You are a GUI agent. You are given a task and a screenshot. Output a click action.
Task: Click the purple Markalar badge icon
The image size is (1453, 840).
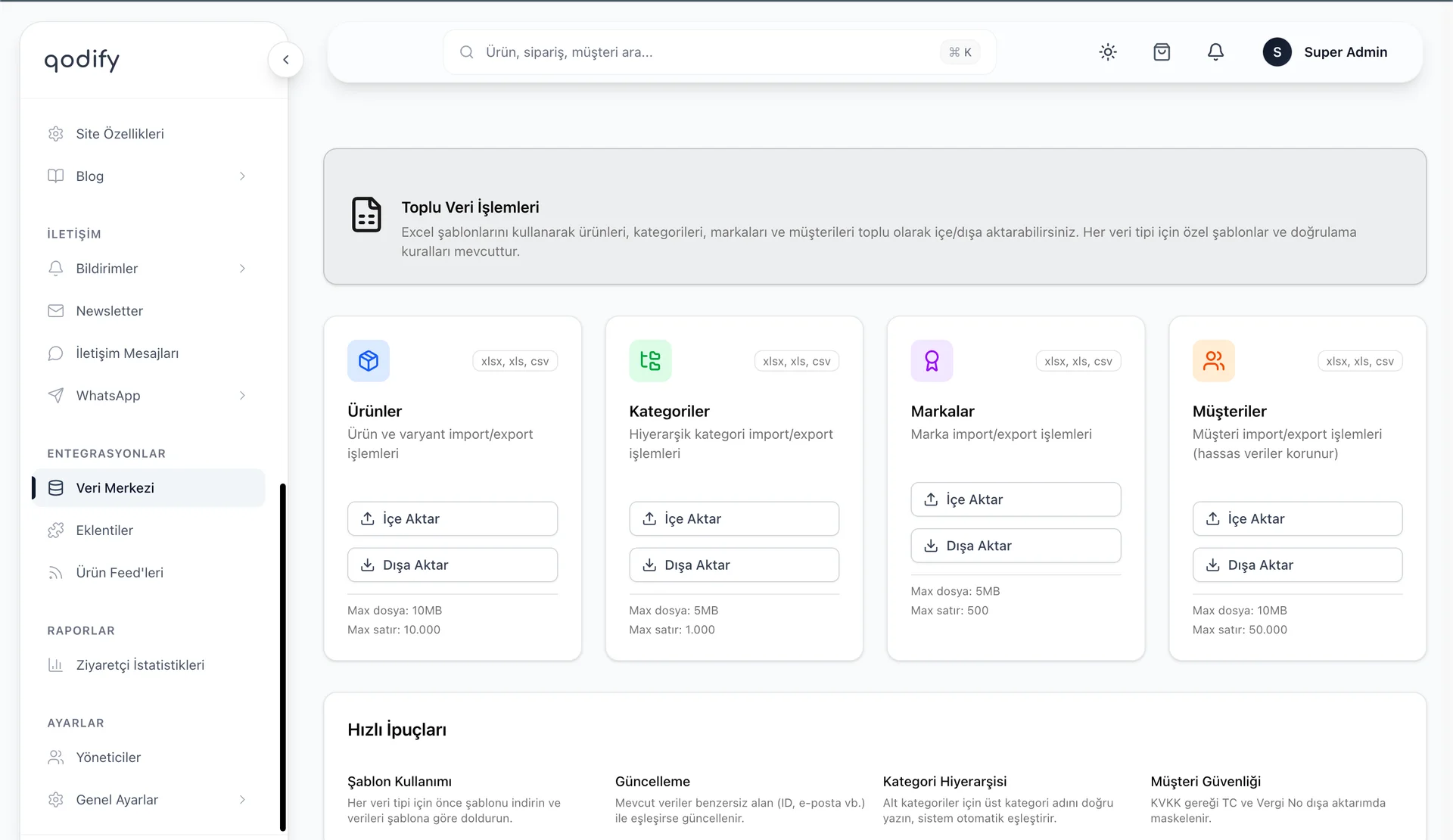(932, 361)
